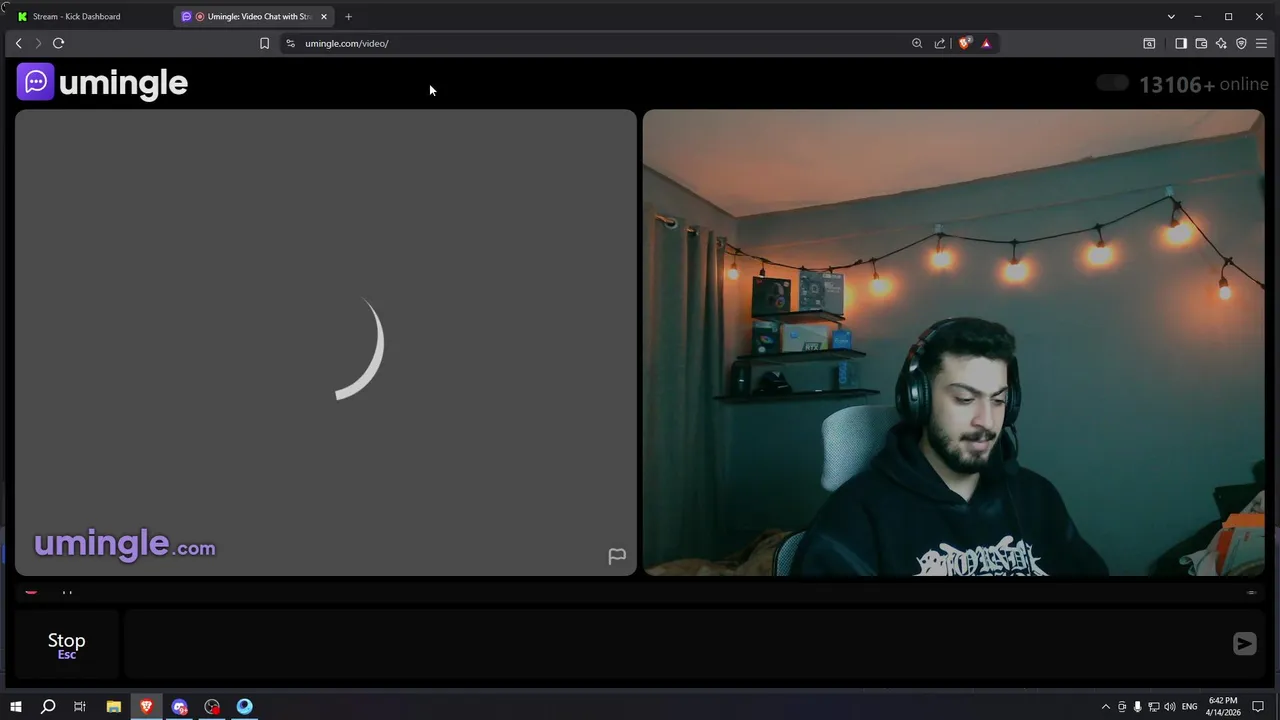Open the zoom magnifier in address bar
Screen dimensions: 1280x720
click(x=917, y=43)
